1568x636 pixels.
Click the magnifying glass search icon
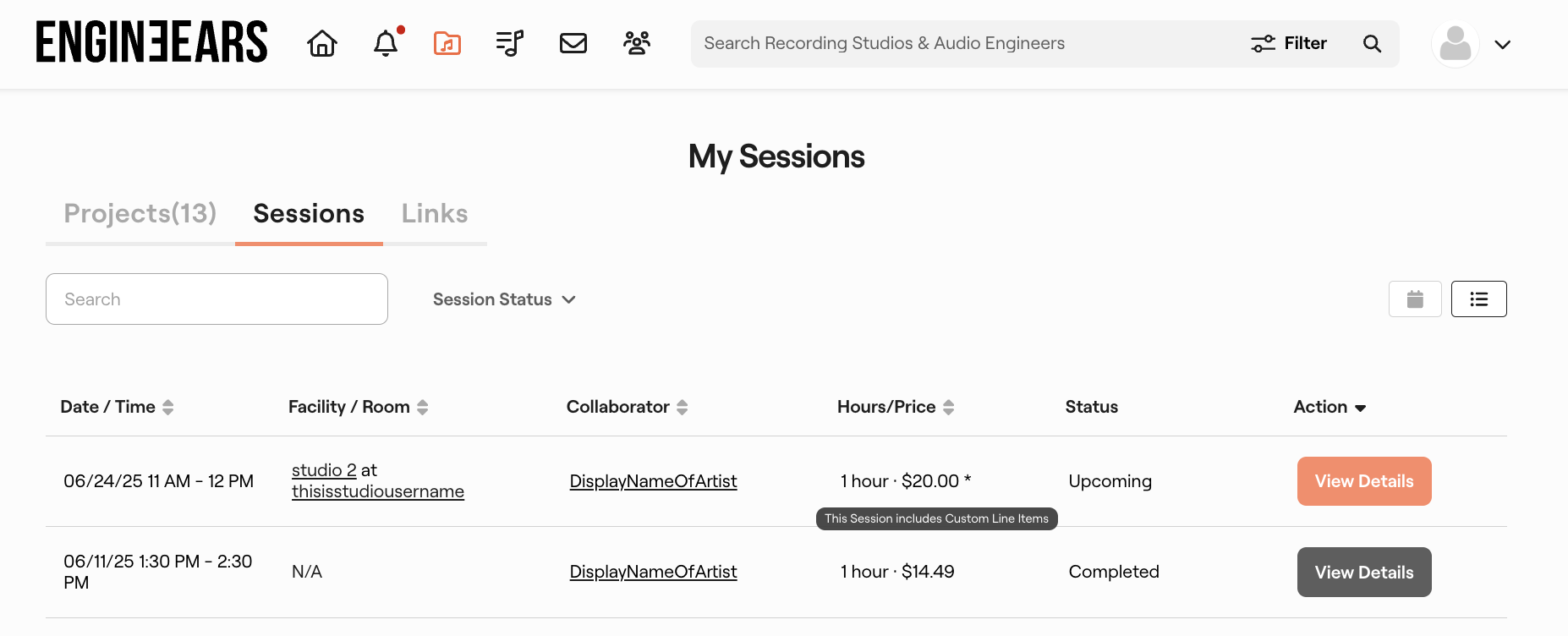click(x=1372, y=44)
